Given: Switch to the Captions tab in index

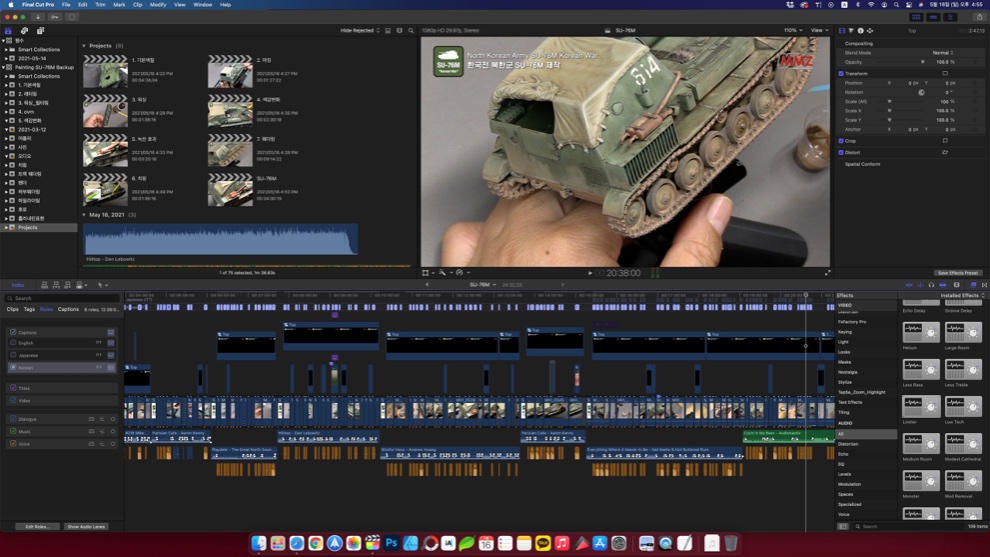Looking at the screenshot, I should tap(68, 309).
